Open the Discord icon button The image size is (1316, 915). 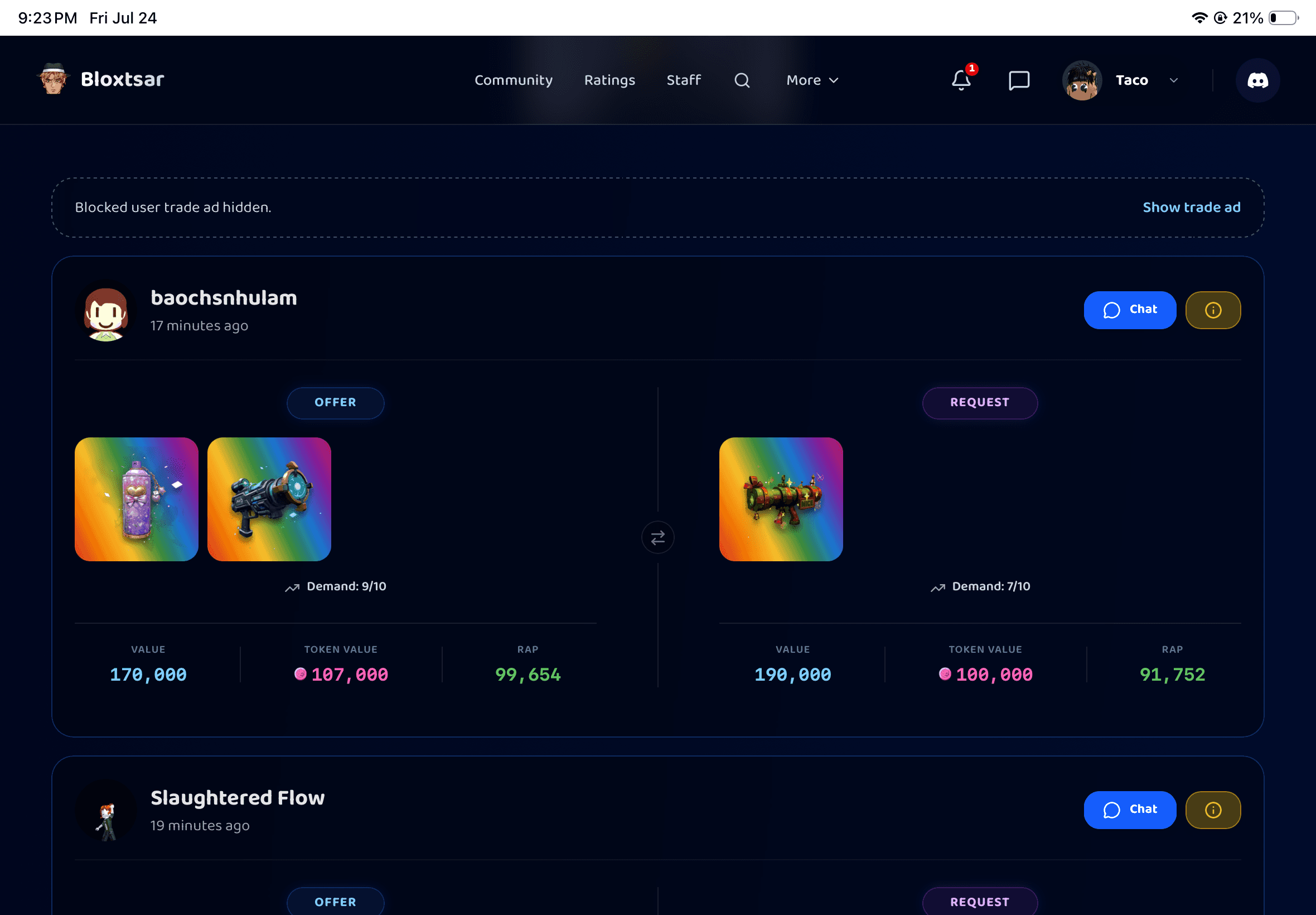1257,80
